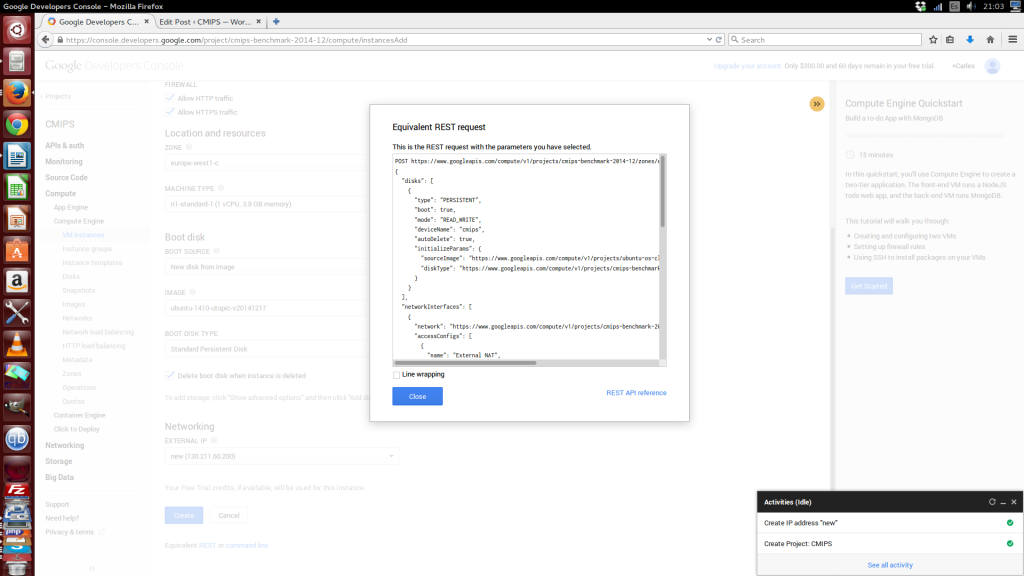
Task: Toggle Allow HTTP traffic checkbox
Action: tap(170, 98)
